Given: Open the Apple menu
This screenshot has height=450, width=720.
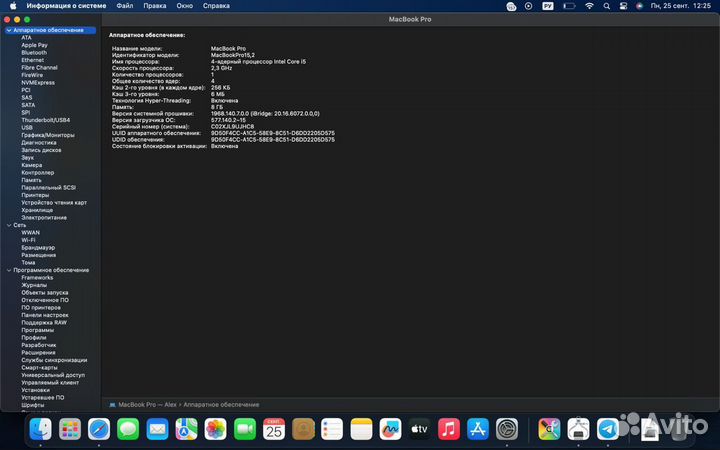Looking at the screenshot, I should [13, 6].
